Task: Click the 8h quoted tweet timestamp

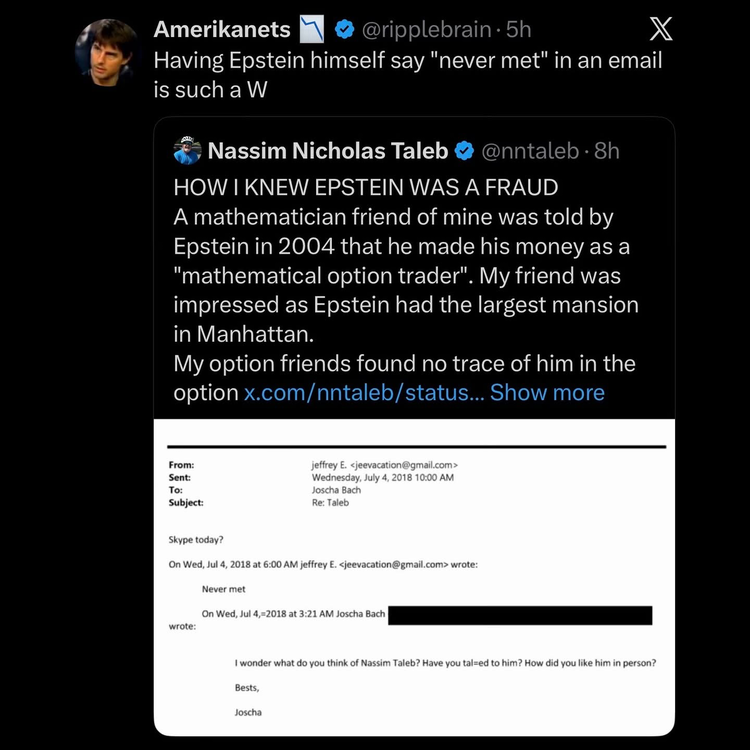Action: 607,151
